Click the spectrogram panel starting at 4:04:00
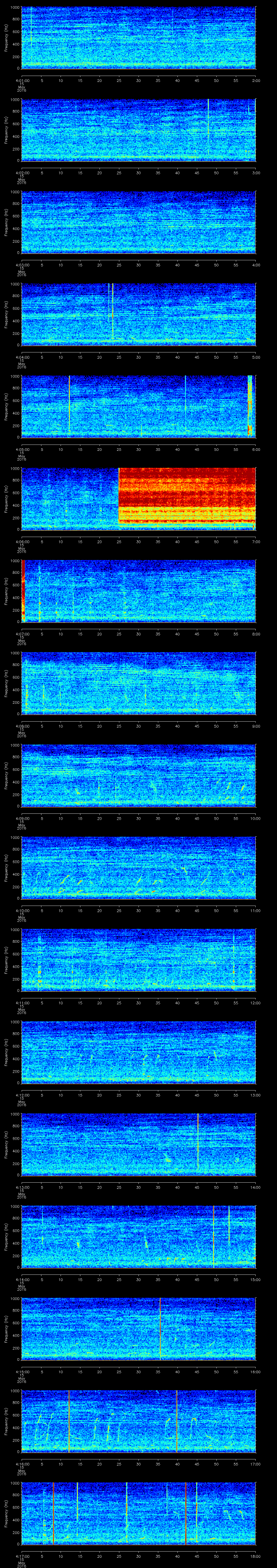 [138, 314]
